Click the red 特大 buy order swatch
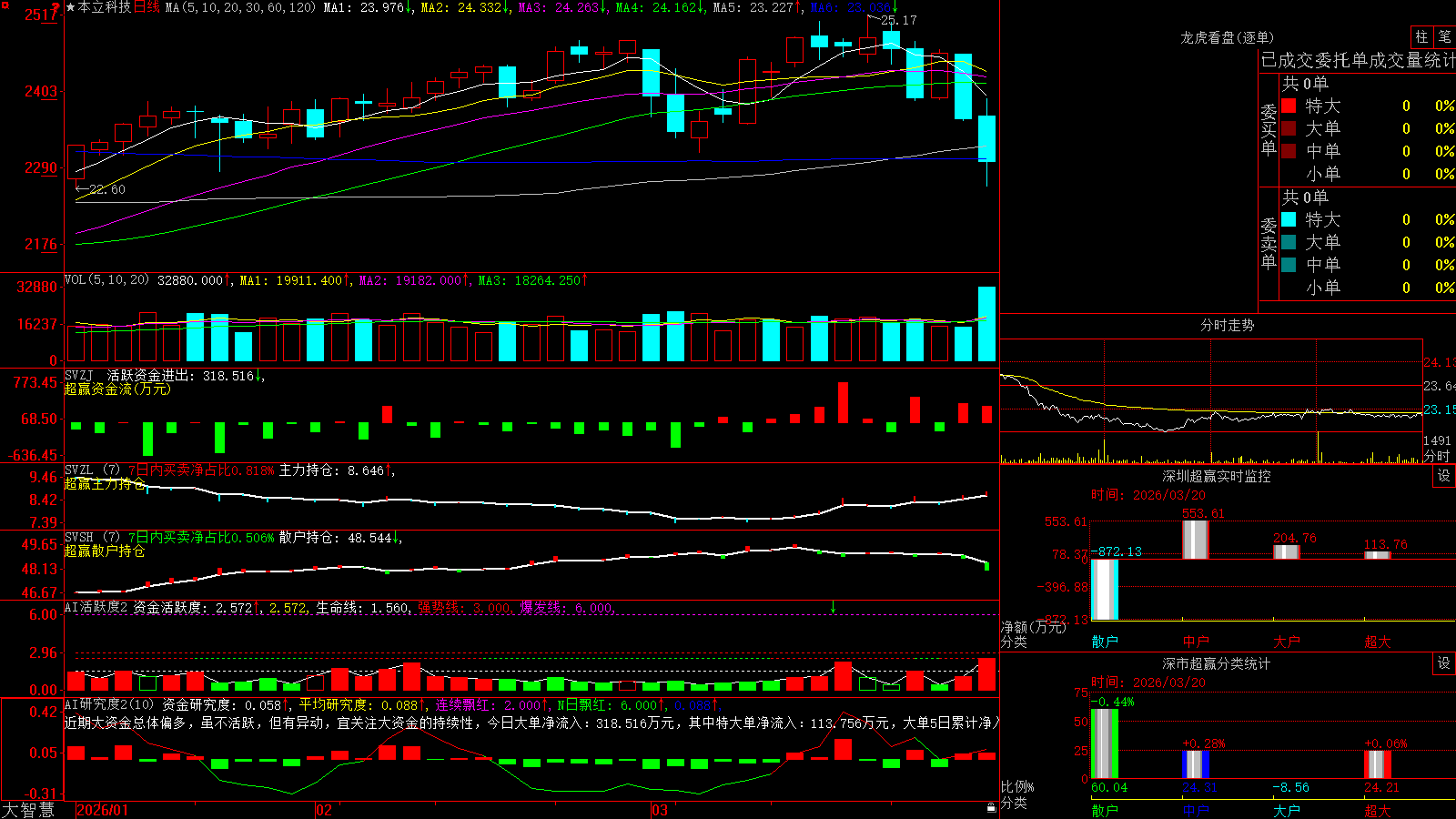 click(x=1289, y=106)
